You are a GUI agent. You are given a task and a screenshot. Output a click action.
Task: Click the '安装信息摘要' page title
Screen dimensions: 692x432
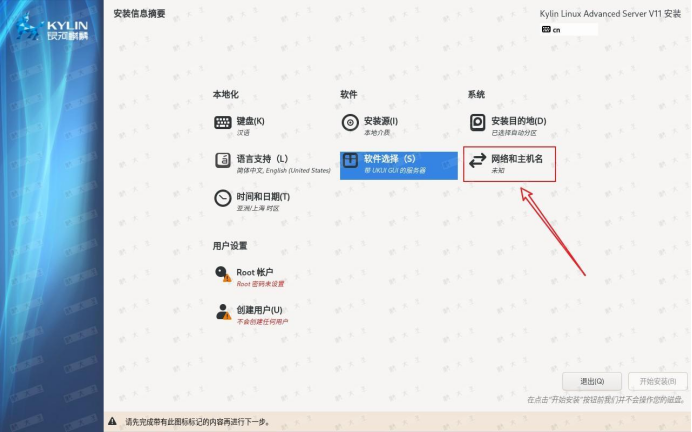click(139, 14)
